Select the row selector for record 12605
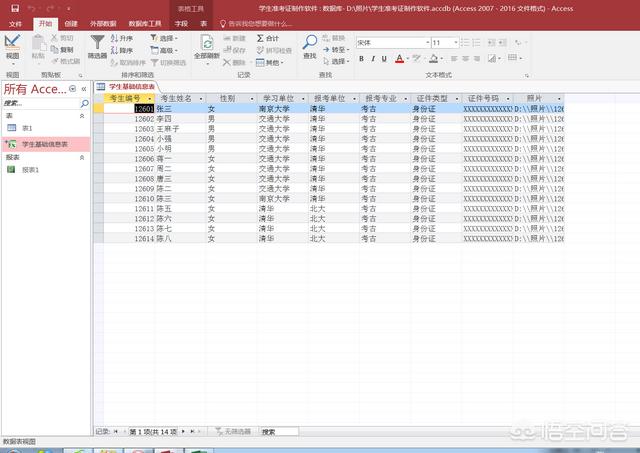640x453 pixels. [98, 148]
